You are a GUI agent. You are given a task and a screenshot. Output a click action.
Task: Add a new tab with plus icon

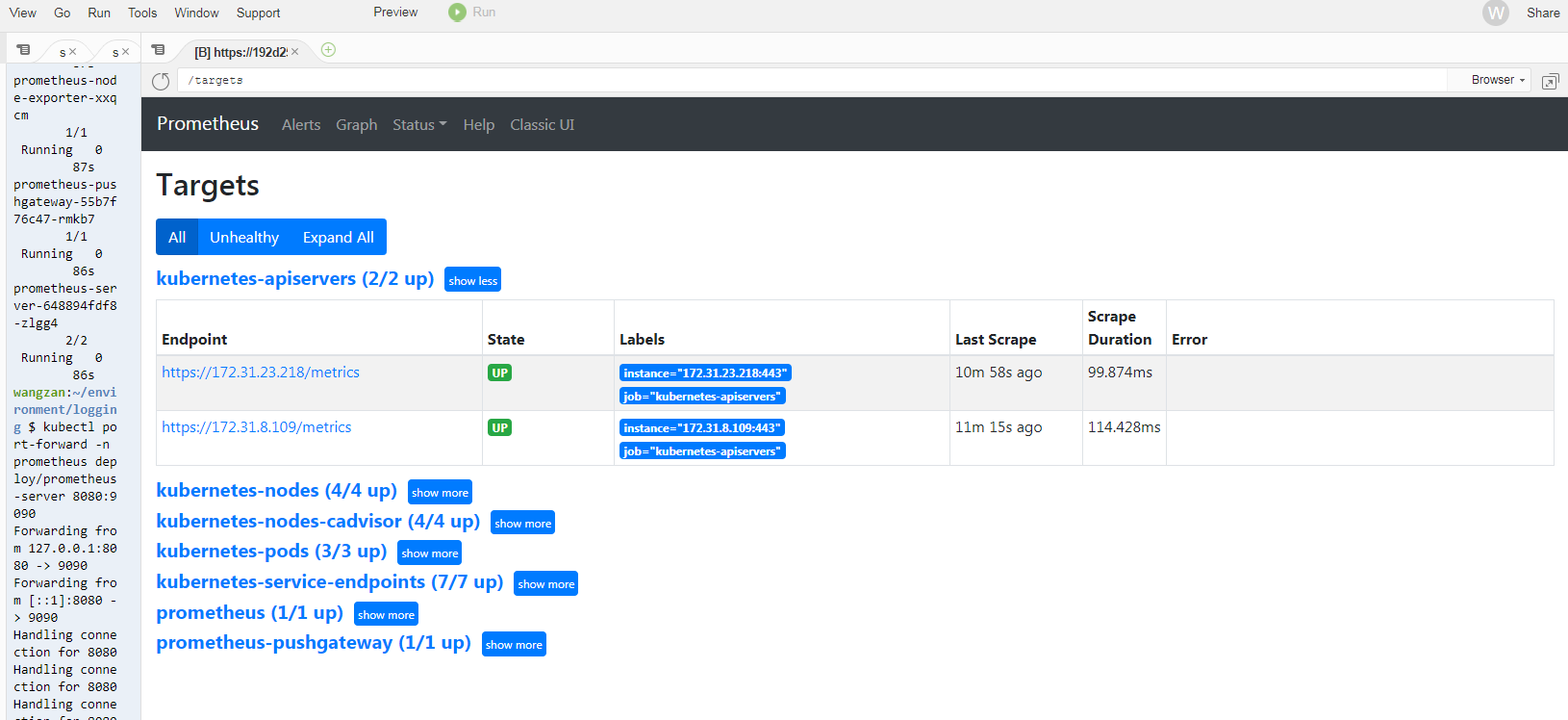[x=328, y=50]
